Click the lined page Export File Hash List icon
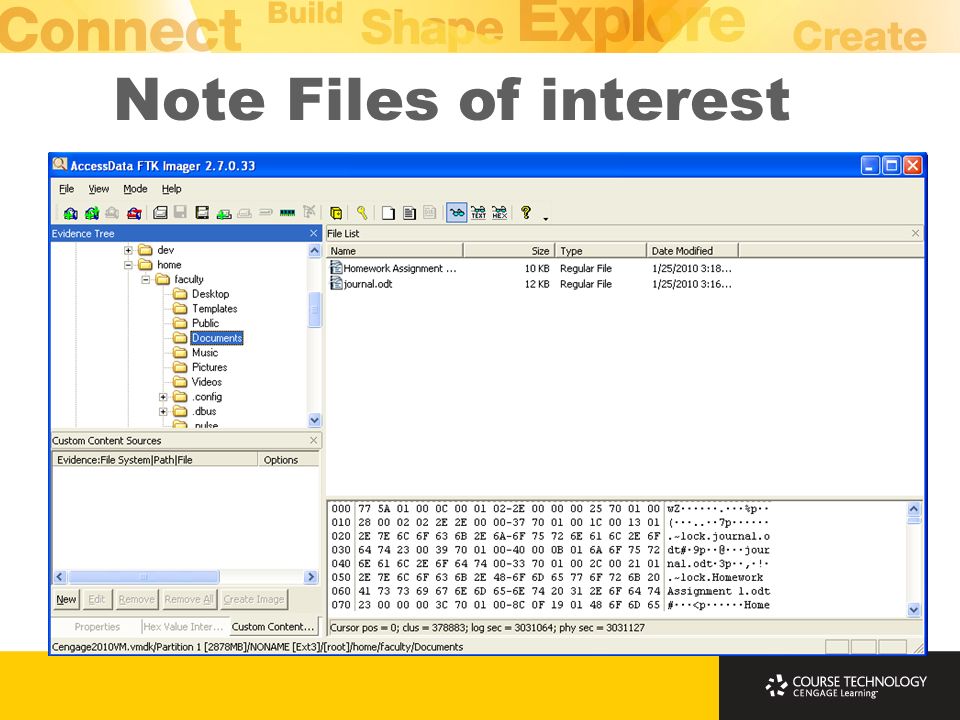 coord(410,212)
